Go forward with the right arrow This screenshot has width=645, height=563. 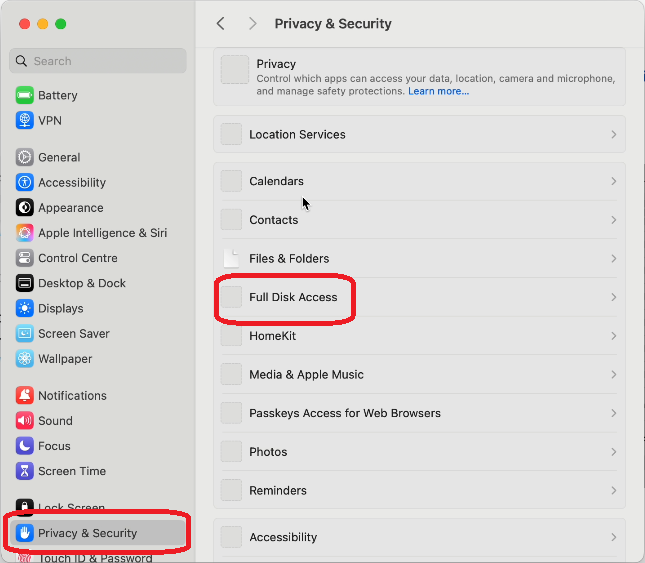(x=252, y=23)
